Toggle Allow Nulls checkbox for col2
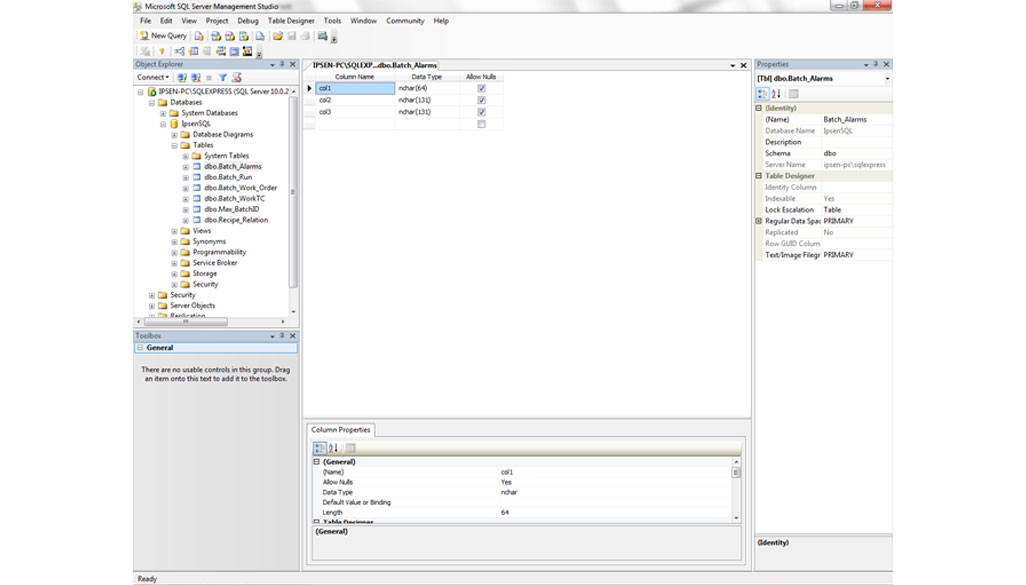This screenshot has height=585, width=1026. (481, 100)
